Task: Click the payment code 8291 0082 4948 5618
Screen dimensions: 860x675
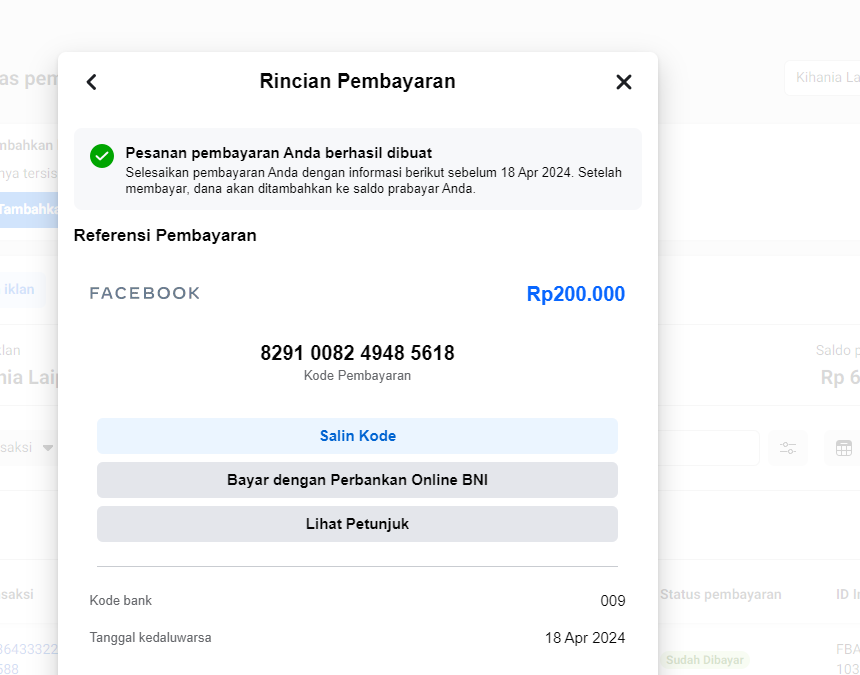Action: click(x=357, y=353)
